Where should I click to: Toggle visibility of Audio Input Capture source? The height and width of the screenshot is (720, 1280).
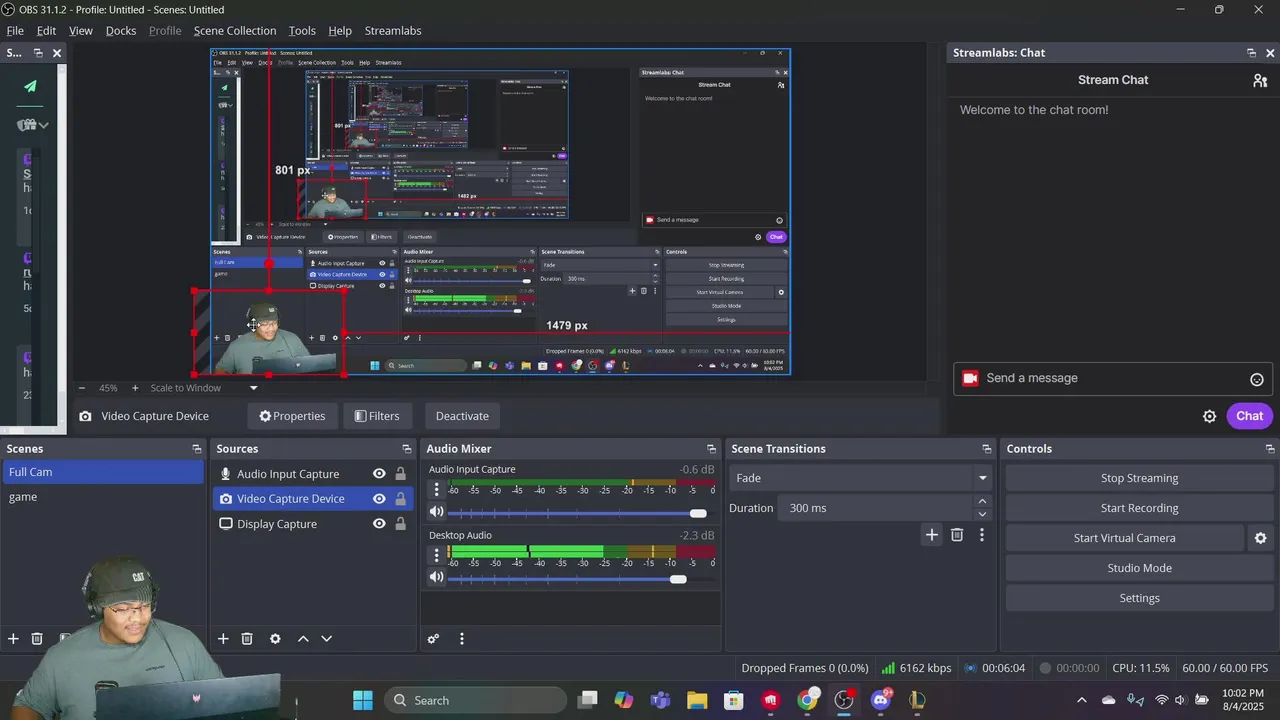[379, 474]
